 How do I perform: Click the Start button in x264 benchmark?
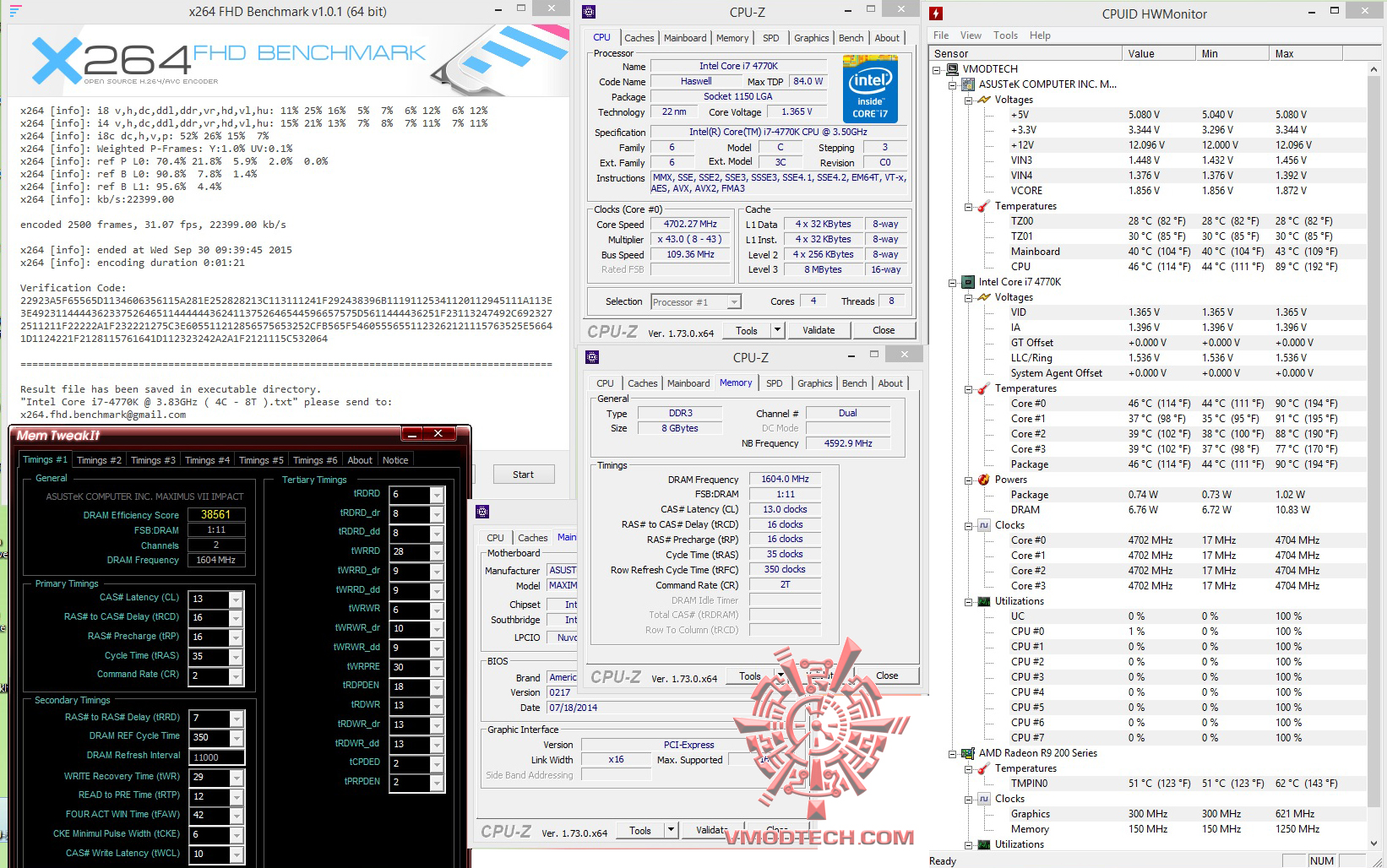click(523, 475)
